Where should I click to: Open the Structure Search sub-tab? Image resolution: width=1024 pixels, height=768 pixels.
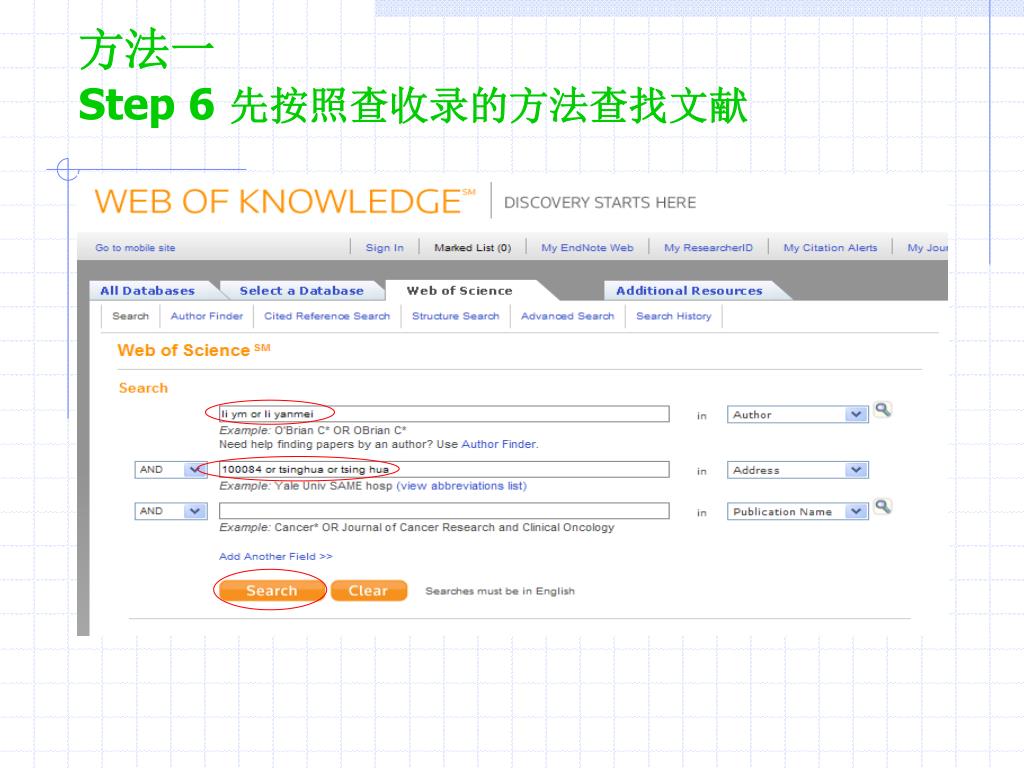click(455, 316)
